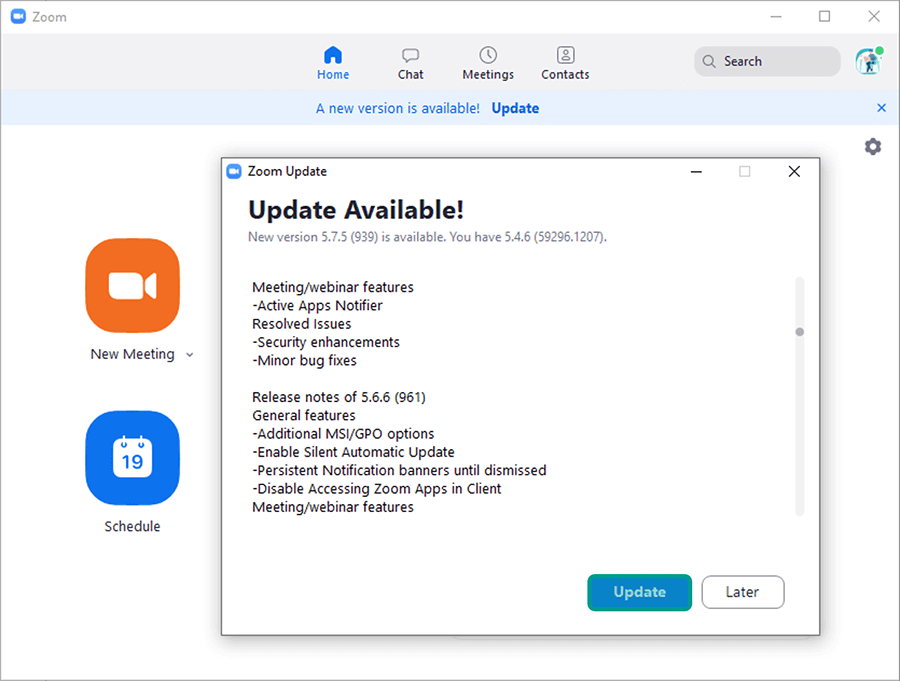This screenshot has height=681, width=900.
Task: Click "A new version is available!" banner text
Action: coord(397,108)
